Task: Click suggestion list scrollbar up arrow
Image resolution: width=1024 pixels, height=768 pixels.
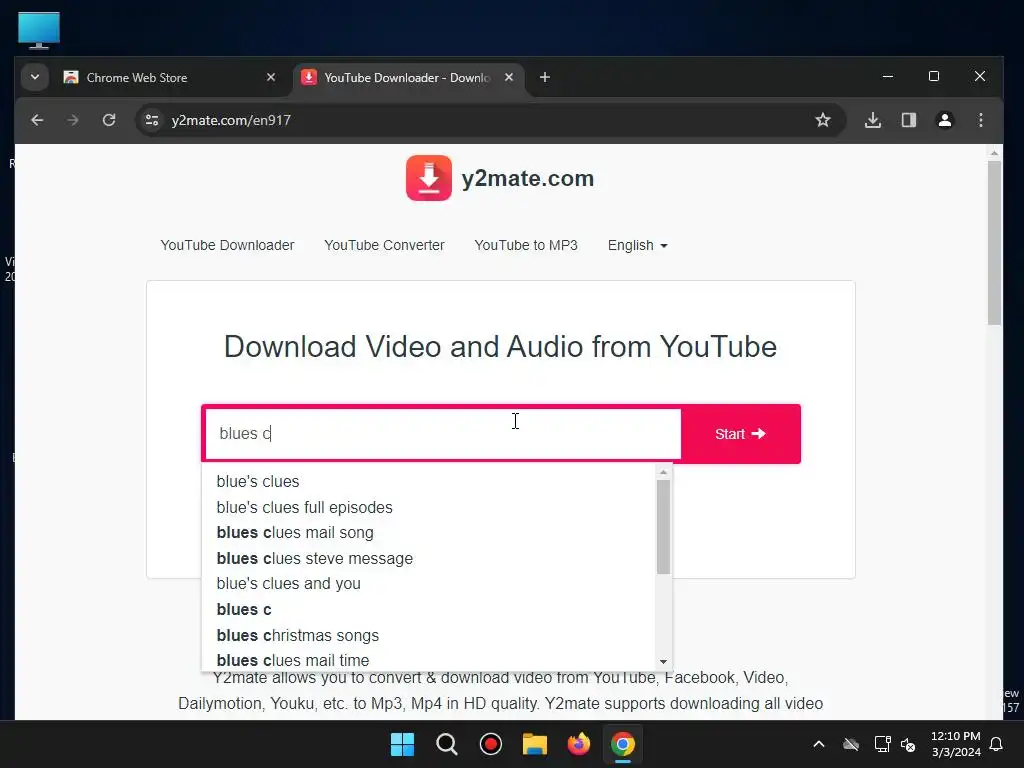Action: 664,472
